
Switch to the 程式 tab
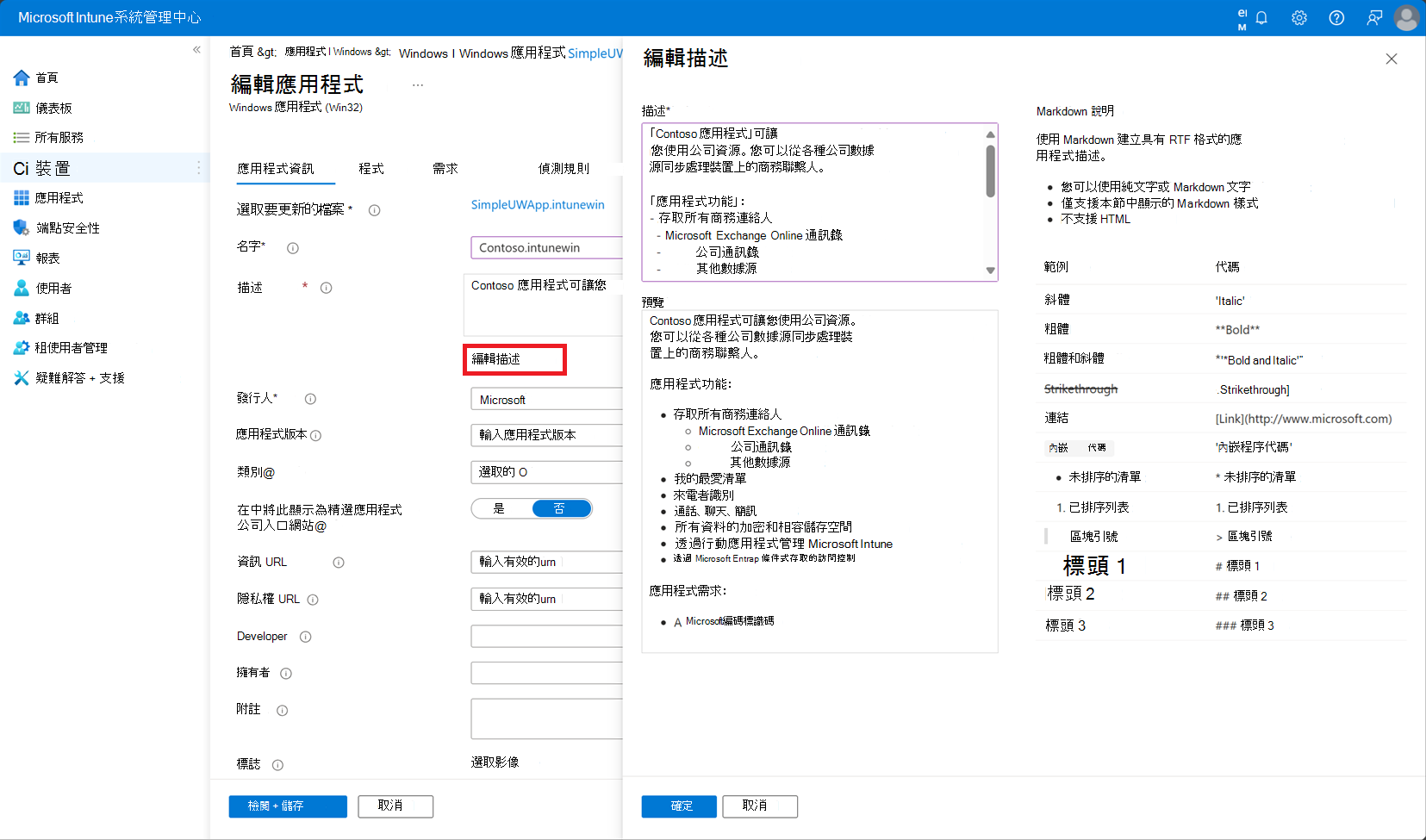point(371,169)
